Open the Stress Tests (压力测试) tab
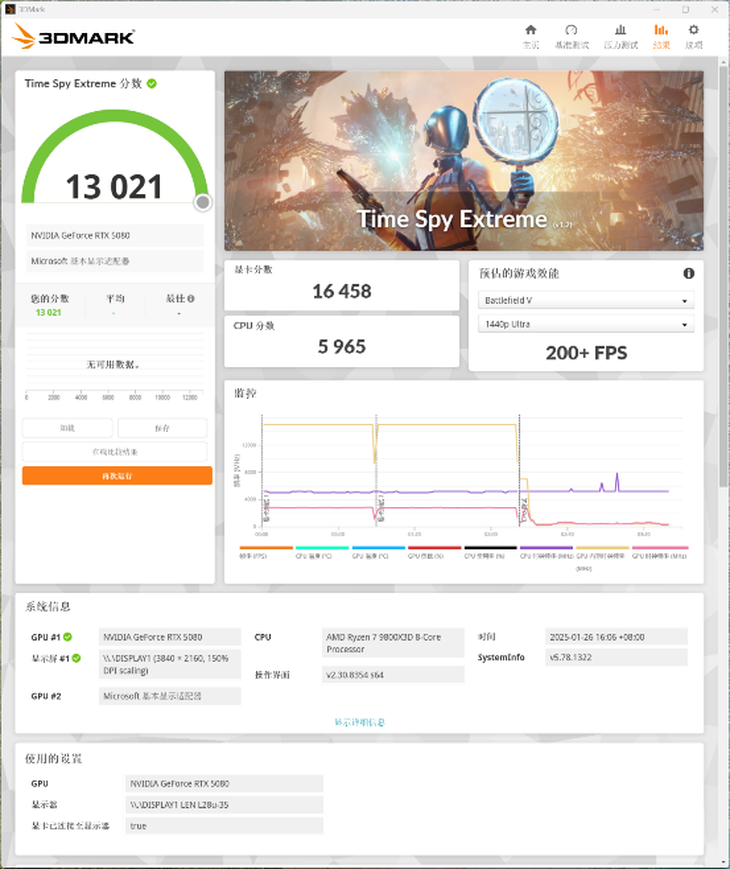This screenshot has height=869, width=730. [621, 37]
